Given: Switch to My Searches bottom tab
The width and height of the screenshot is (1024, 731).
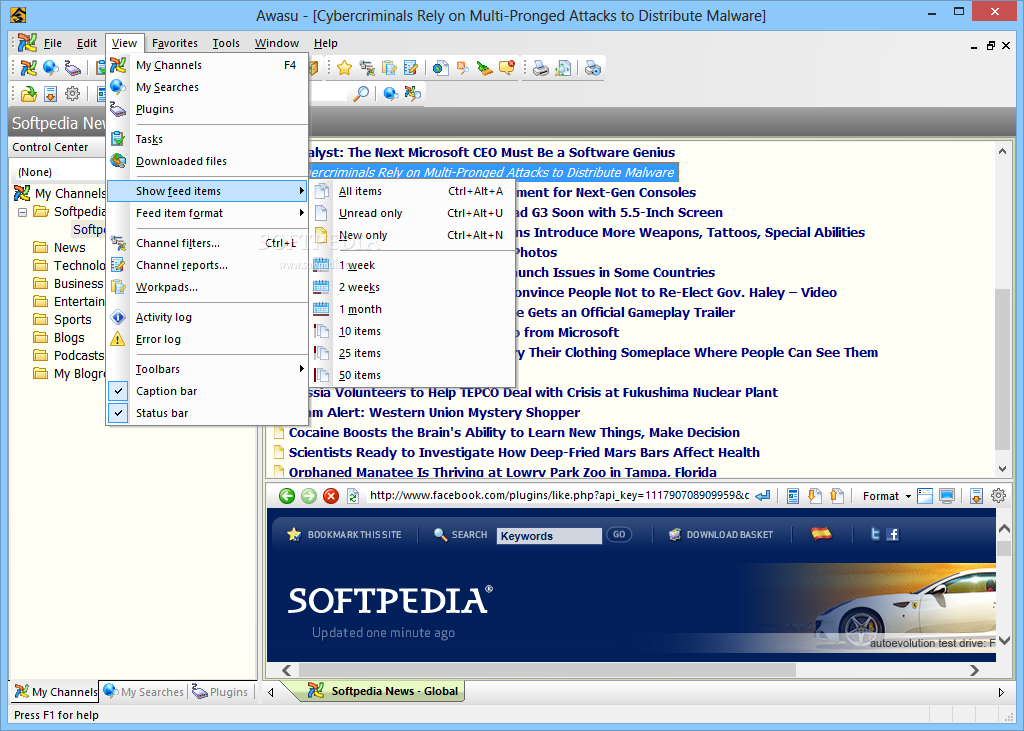Looking at the screenshot, I should [x=144, y=692].
